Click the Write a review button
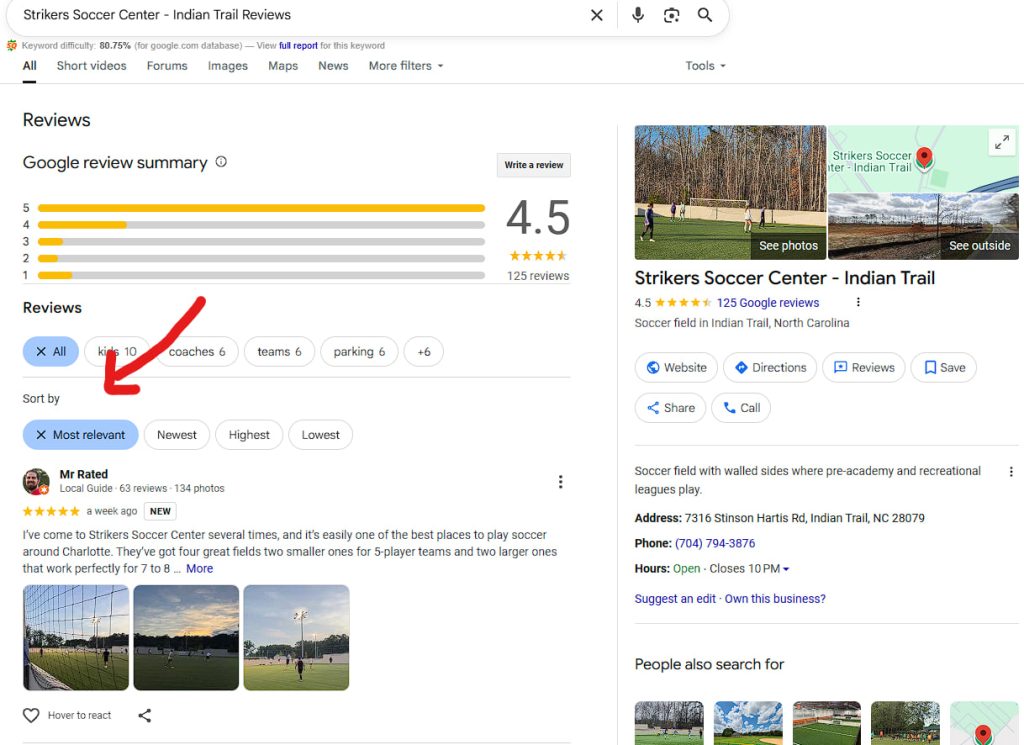Viewport: 1024px width, 745px height. [534, 165]
